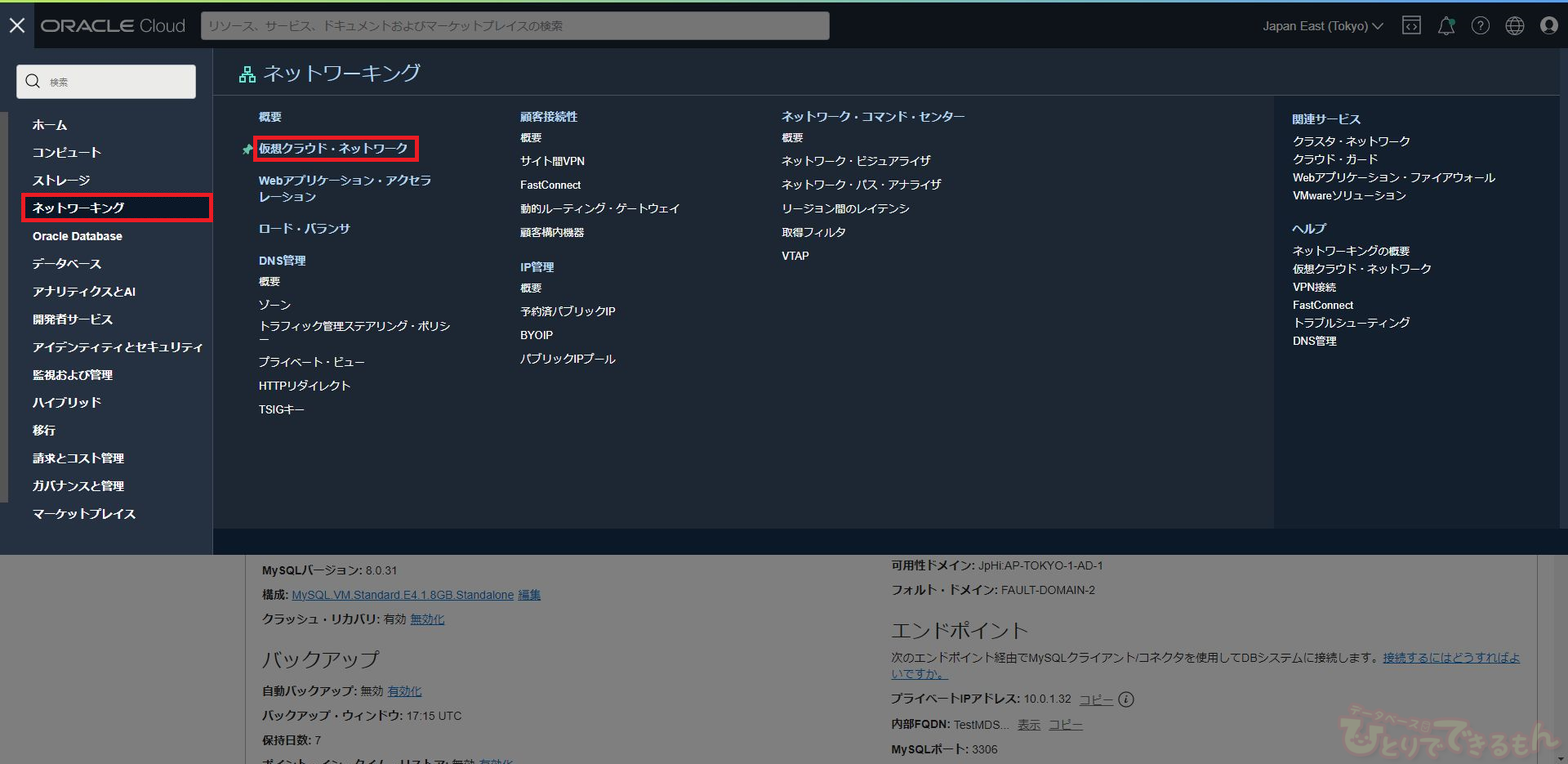
Task: Click the top resource search bar
Action: pyautogui.click(x=514, y=26)
